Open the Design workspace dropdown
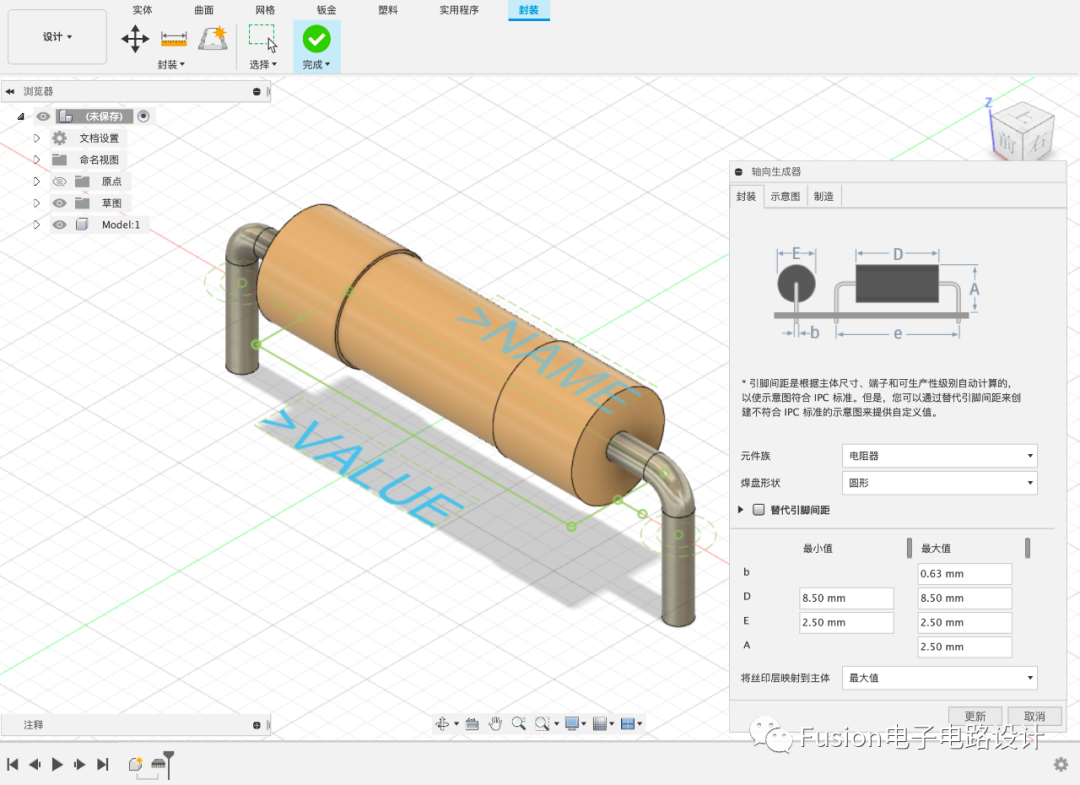The width and height of the screenshot is (1080, 785). point(57,36)
